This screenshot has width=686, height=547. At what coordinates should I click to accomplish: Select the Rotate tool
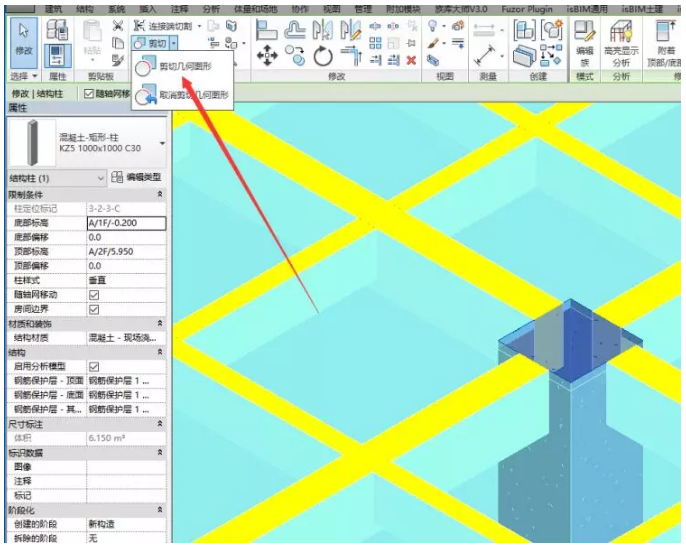(x=323, y=56)
